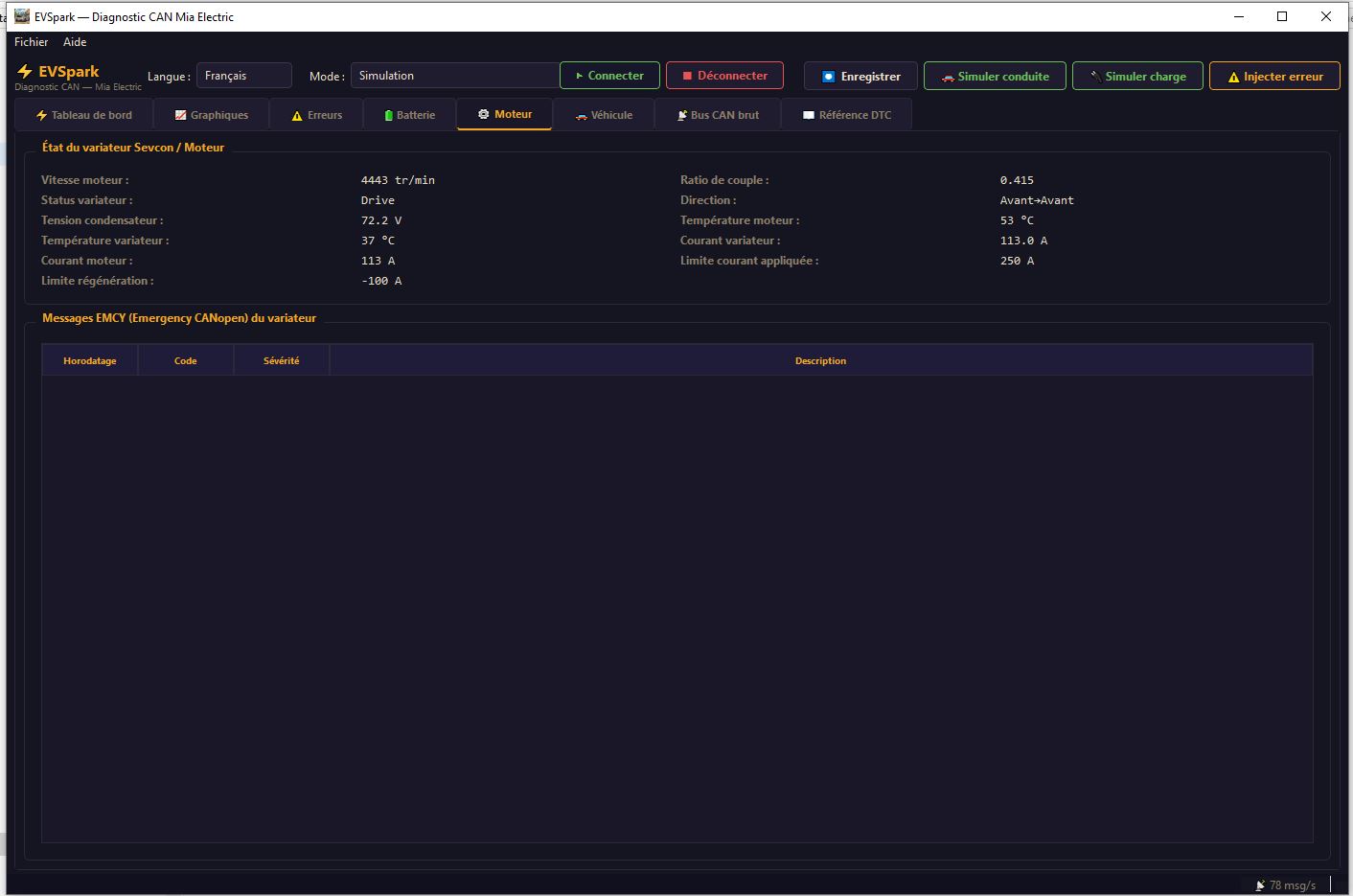
Task: Click the EVSpark lightning bolt logo
Action: click(25, 72)
